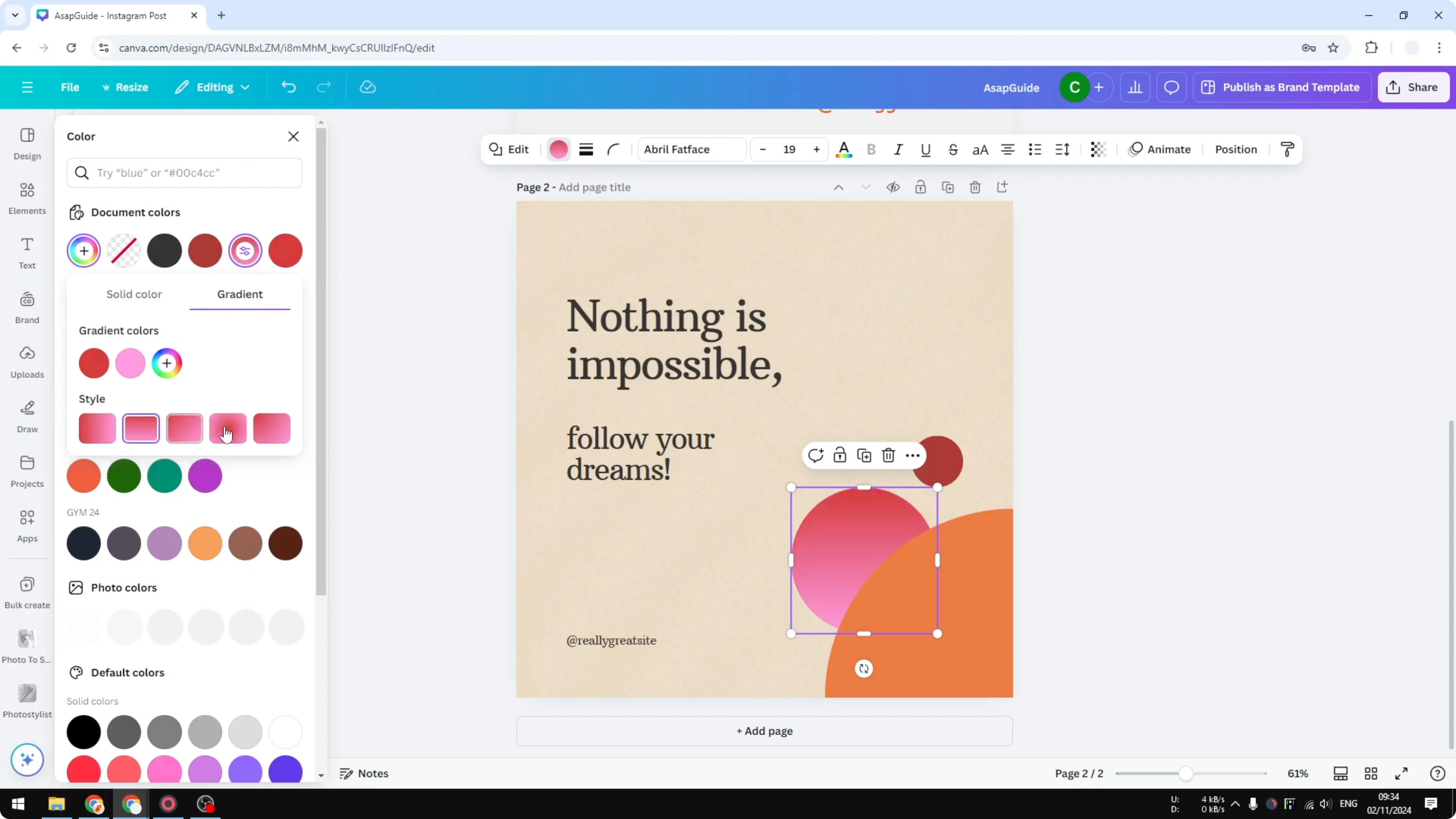Delete the selected gradient circle via trash icon
Screen dimensions: 1456x819
[x=889, y=455]
